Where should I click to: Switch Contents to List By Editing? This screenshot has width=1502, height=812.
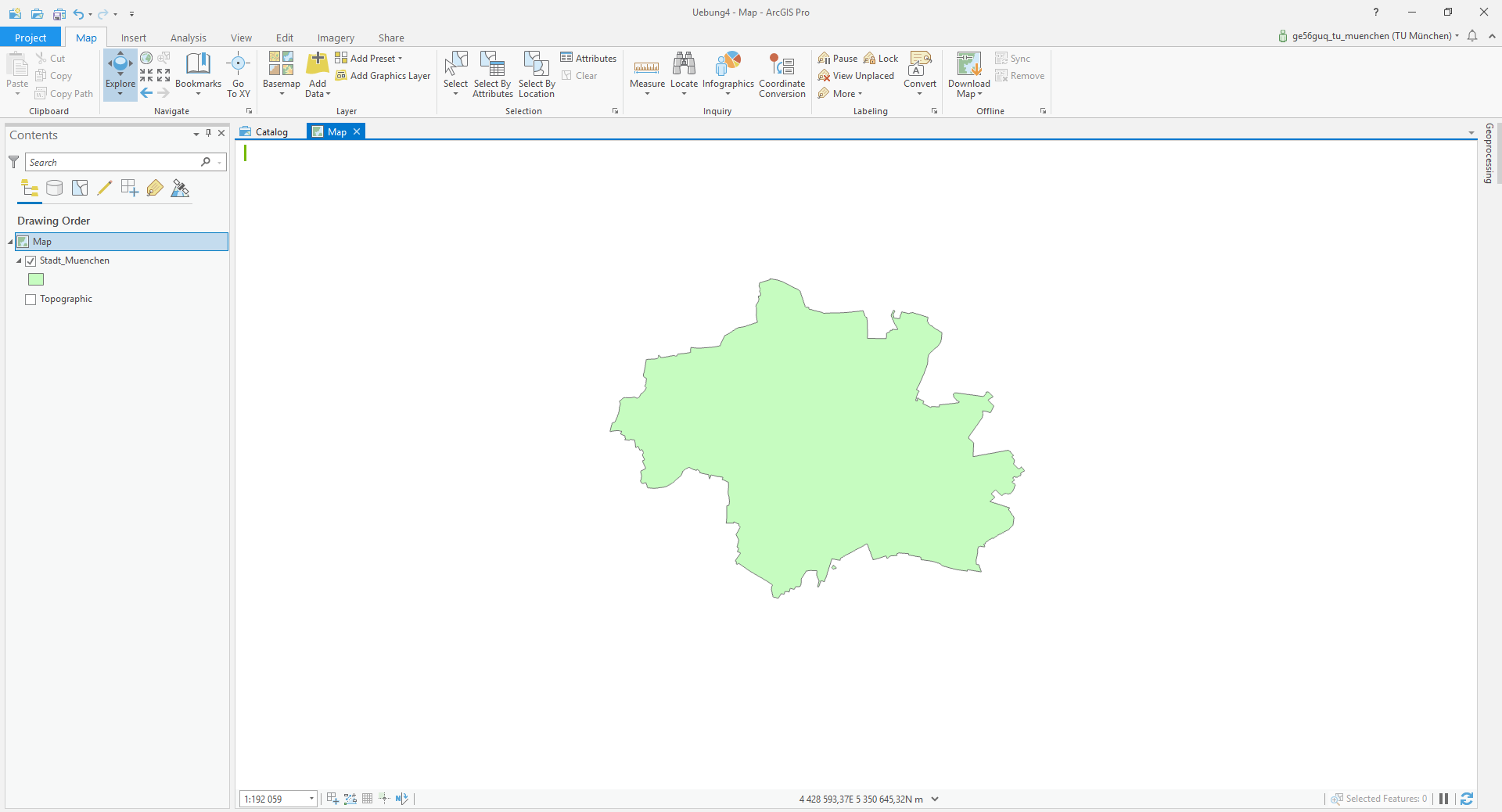pyautogui.click(x=104, y=188)
